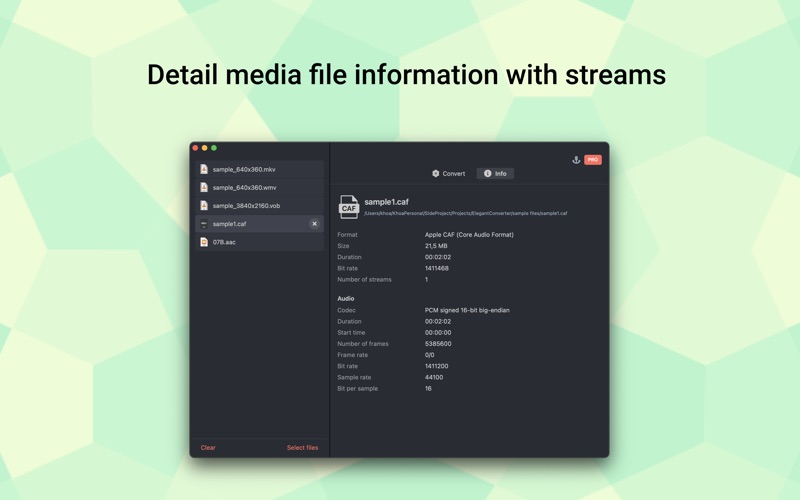Click the vob file type icon
Screen dimensions: 800x500
(x=204, y=206)
